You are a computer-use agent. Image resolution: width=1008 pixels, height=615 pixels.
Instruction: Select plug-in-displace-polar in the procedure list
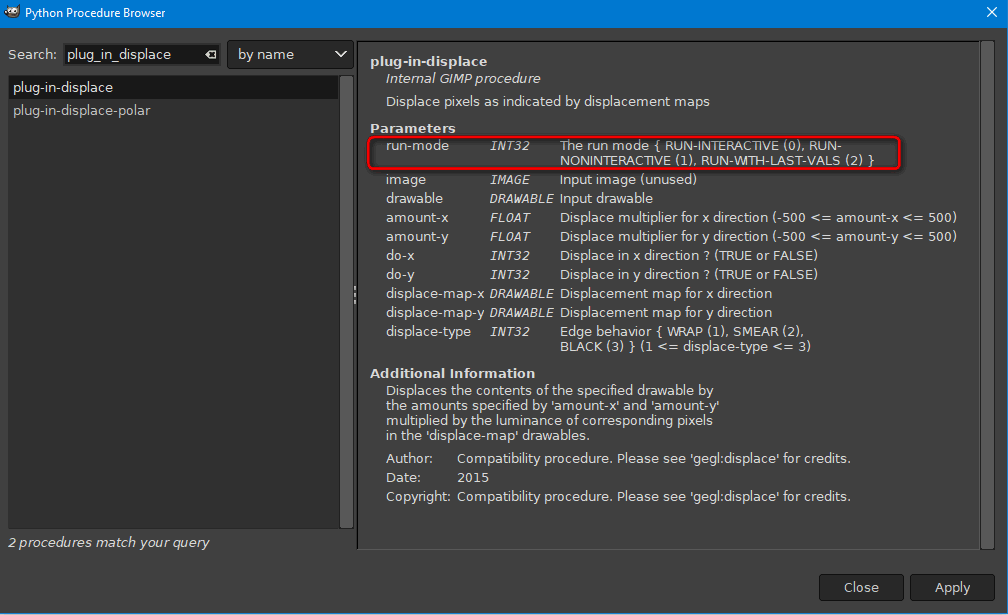point(174,111)
